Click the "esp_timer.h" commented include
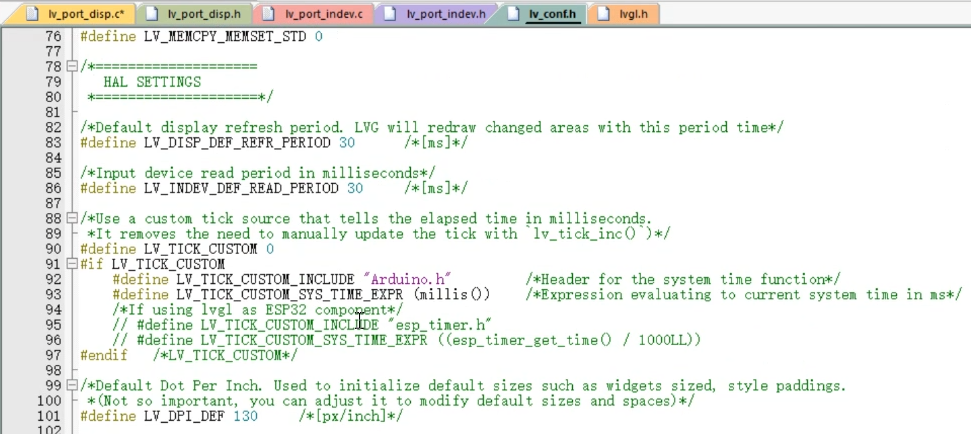The image size is (971, 434). point(440,325)
